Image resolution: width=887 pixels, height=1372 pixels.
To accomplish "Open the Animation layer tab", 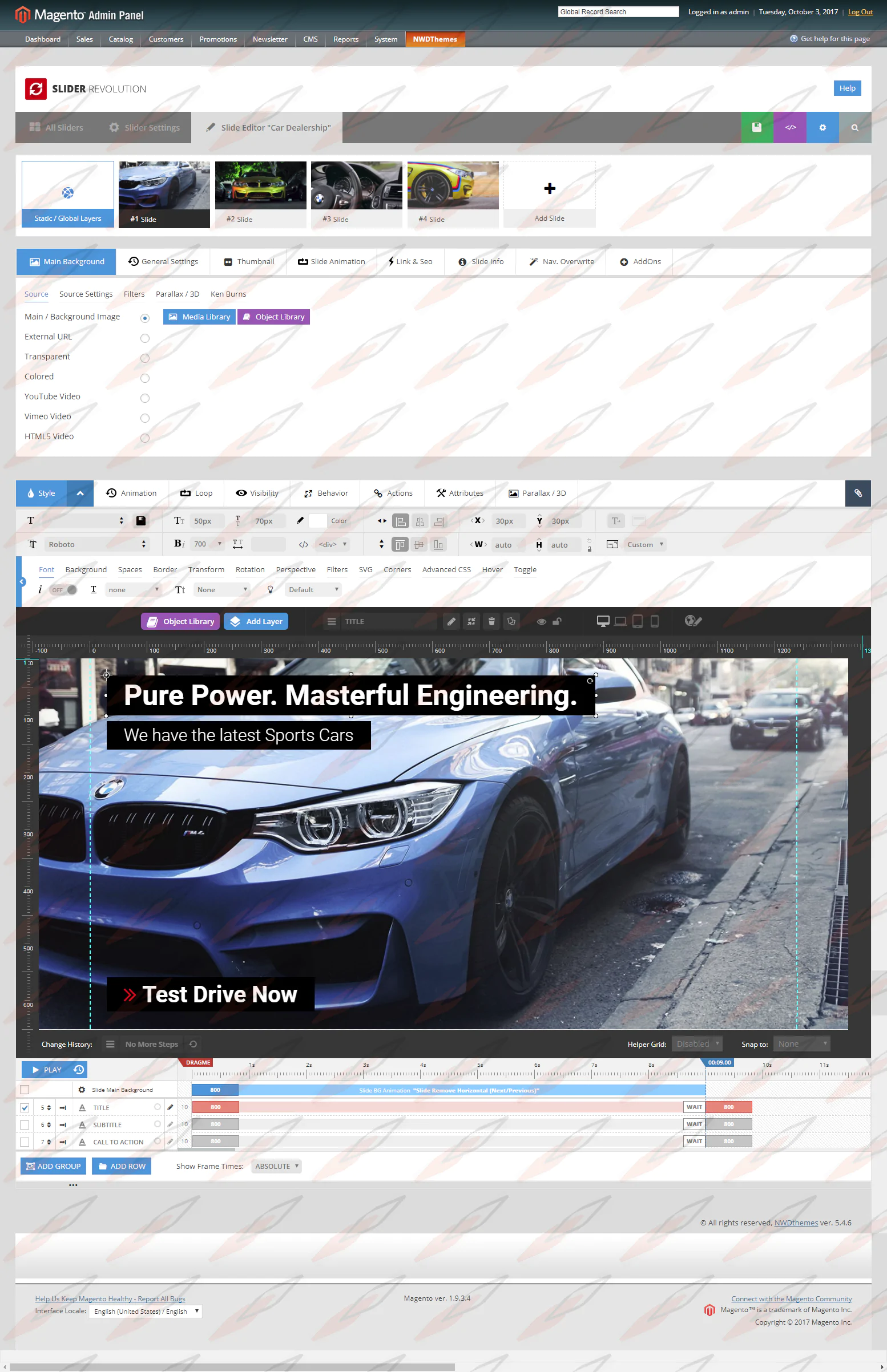I will (131, 493).
